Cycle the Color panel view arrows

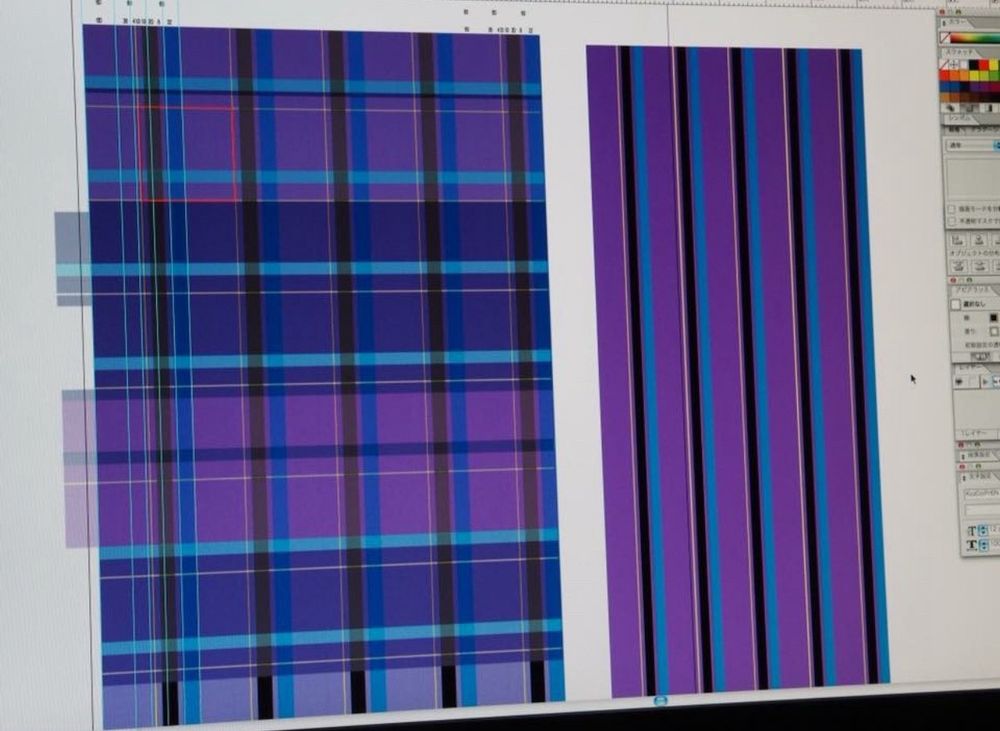pyautogui.click(x=944, y=23)
